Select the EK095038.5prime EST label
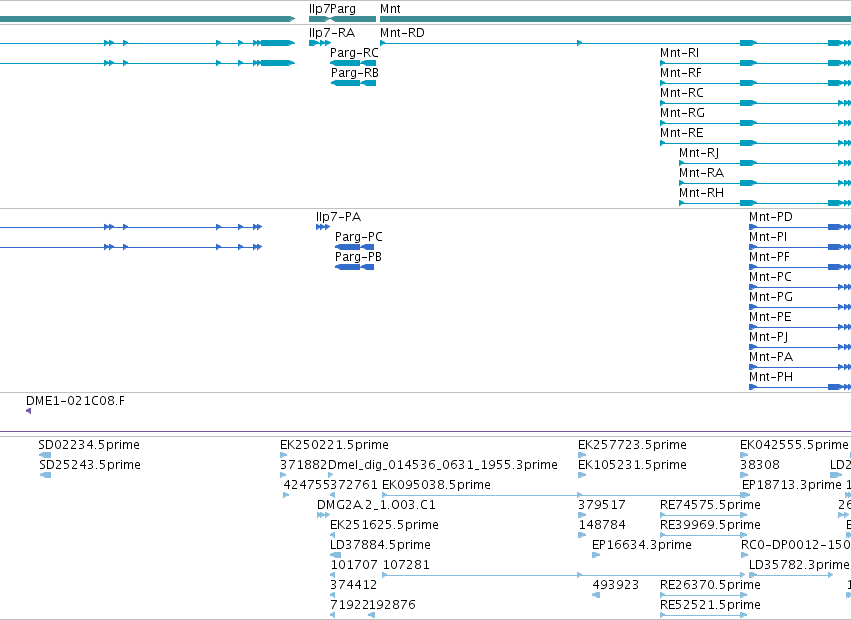The height and width of the screenshot is (620, 851). point(436,485)
